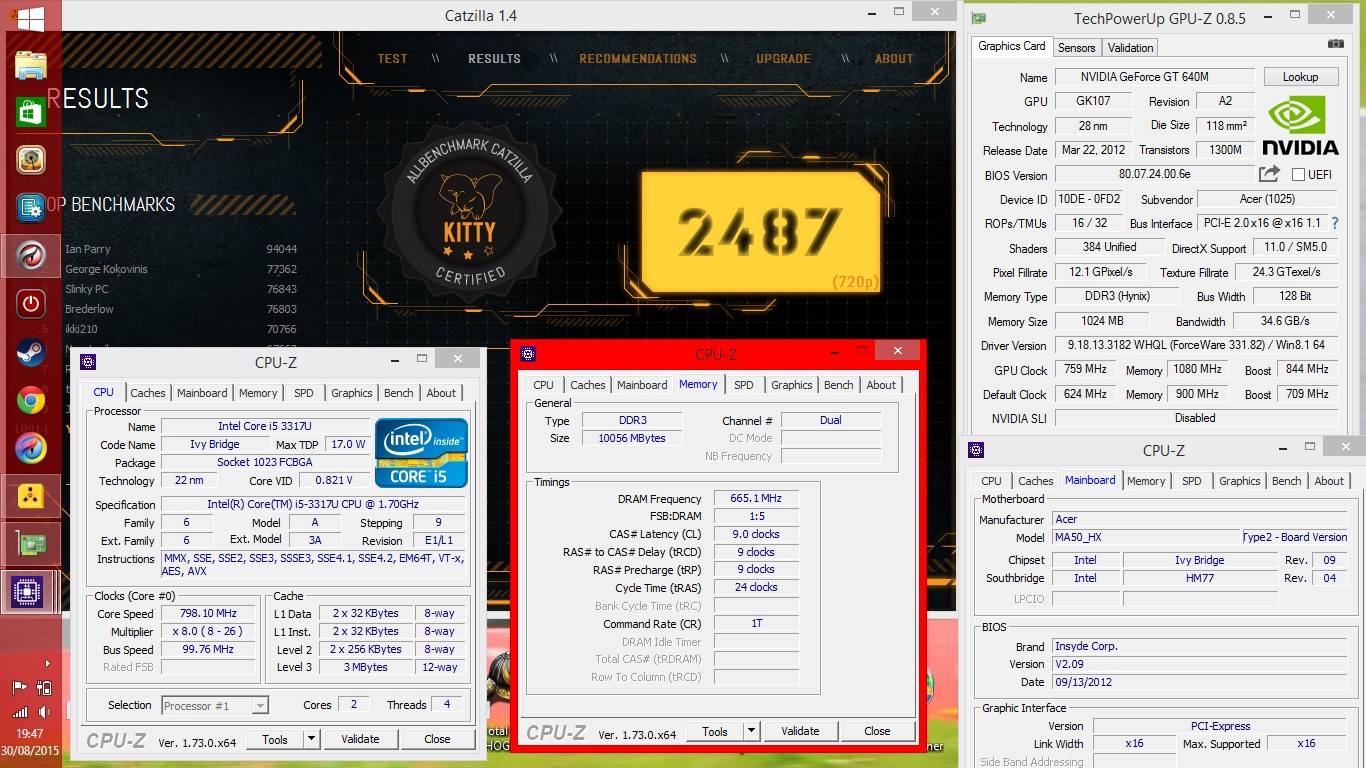Select the RESULTS menu in Catzilla
This screenshot has width=1366, height=768.
(x=494, y=59)
